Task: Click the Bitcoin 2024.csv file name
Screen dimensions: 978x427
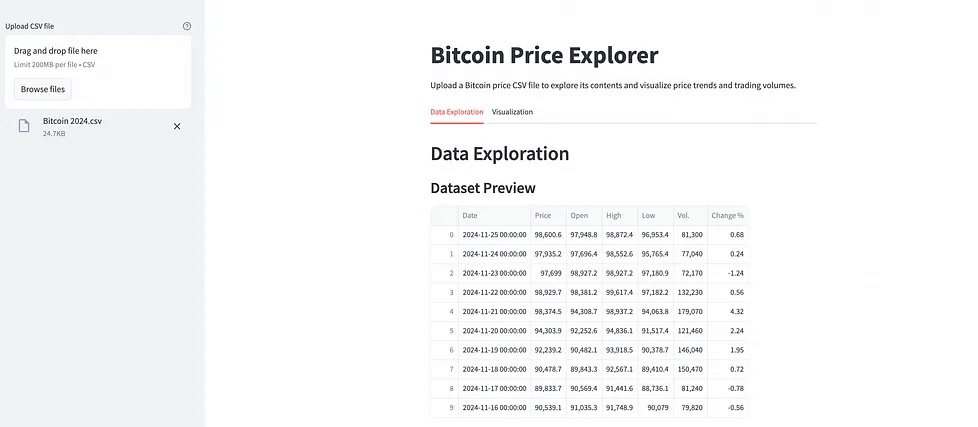Action: (x=72, y=121)
